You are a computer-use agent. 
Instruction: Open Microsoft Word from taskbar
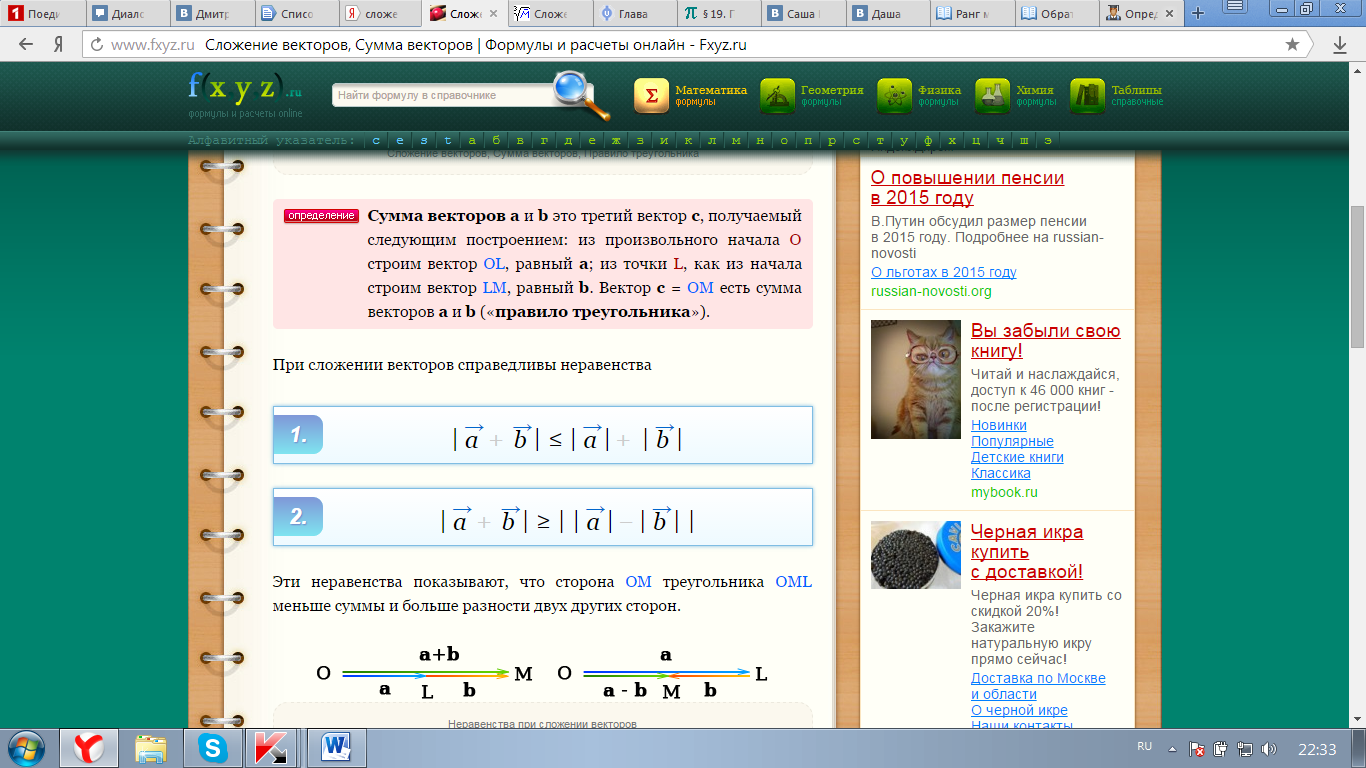click(337, 748)
